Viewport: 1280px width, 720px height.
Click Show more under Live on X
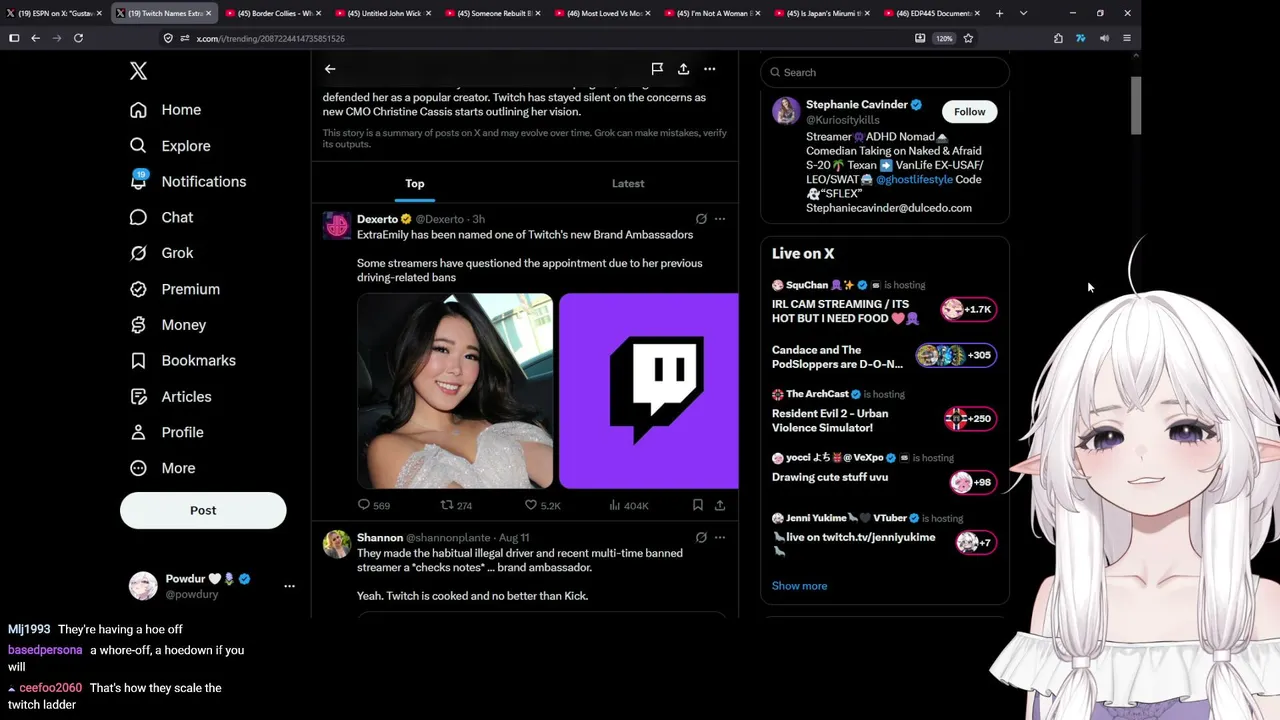(799, 586)
